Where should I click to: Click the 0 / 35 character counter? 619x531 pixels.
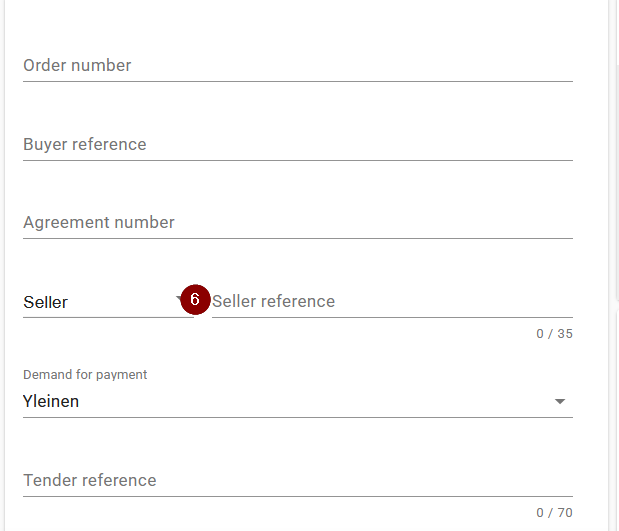tap(554, 334)
